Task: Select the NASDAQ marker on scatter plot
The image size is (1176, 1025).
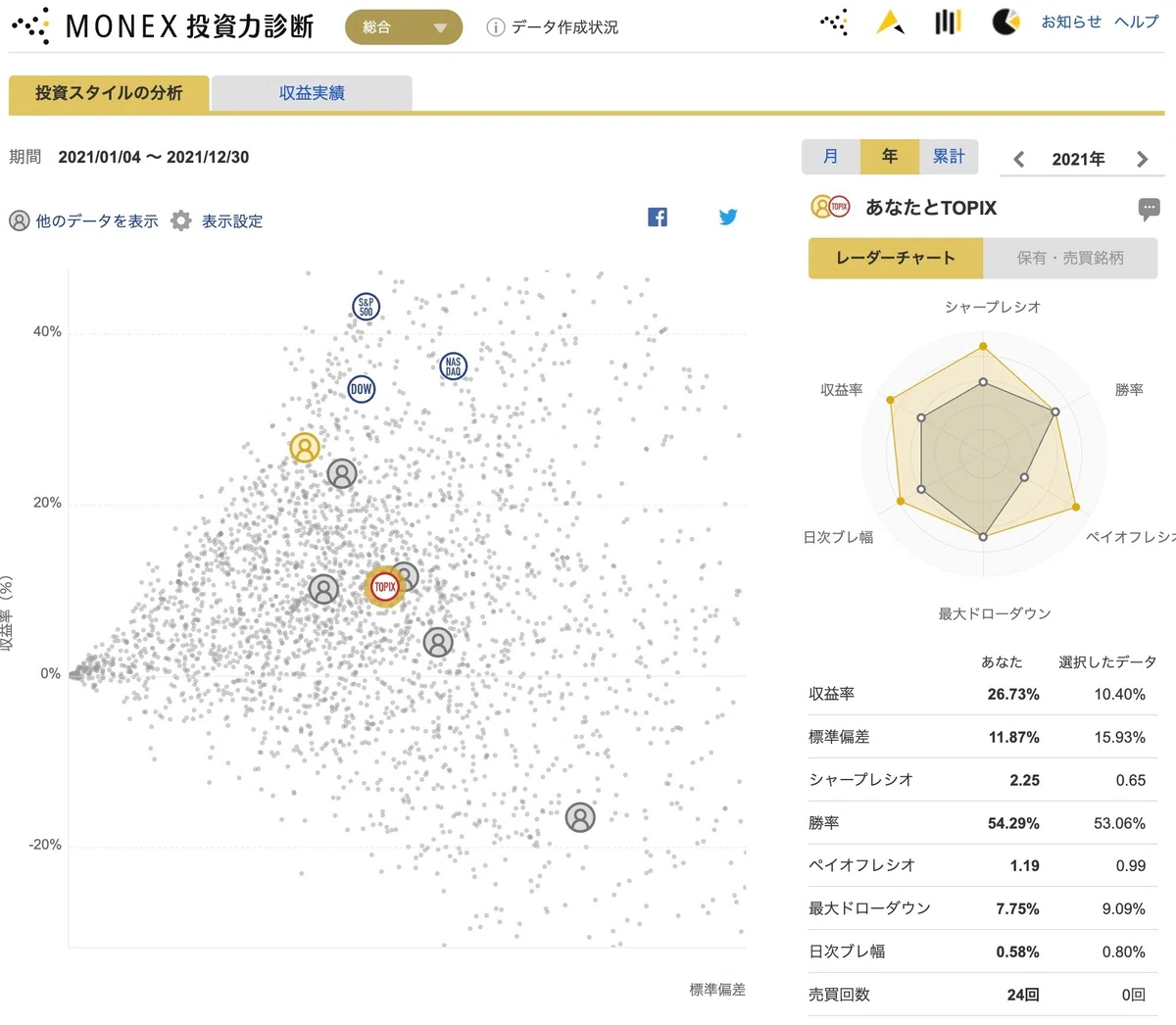Action: pyautogui.click(x=453, y=366)
